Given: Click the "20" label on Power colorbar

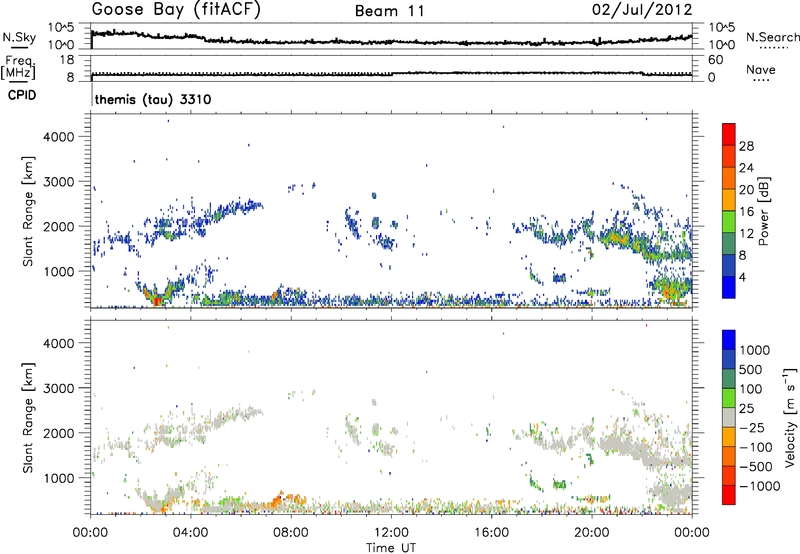Looking at the screenshot, I should pos(746,190).
